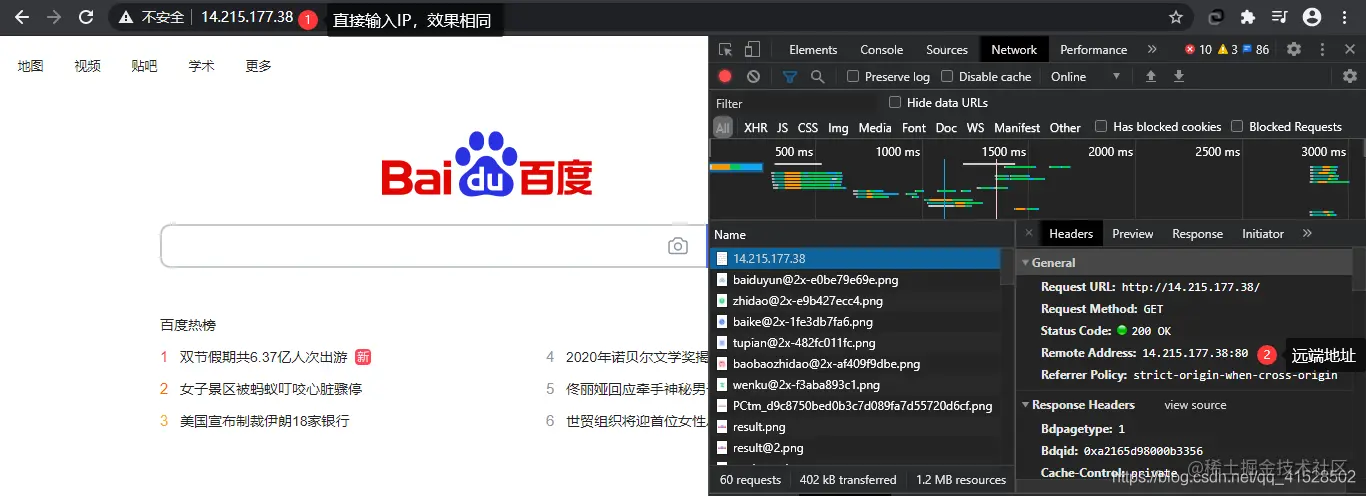
Task: Select the All filter type
Action: [x=723, y=128]
